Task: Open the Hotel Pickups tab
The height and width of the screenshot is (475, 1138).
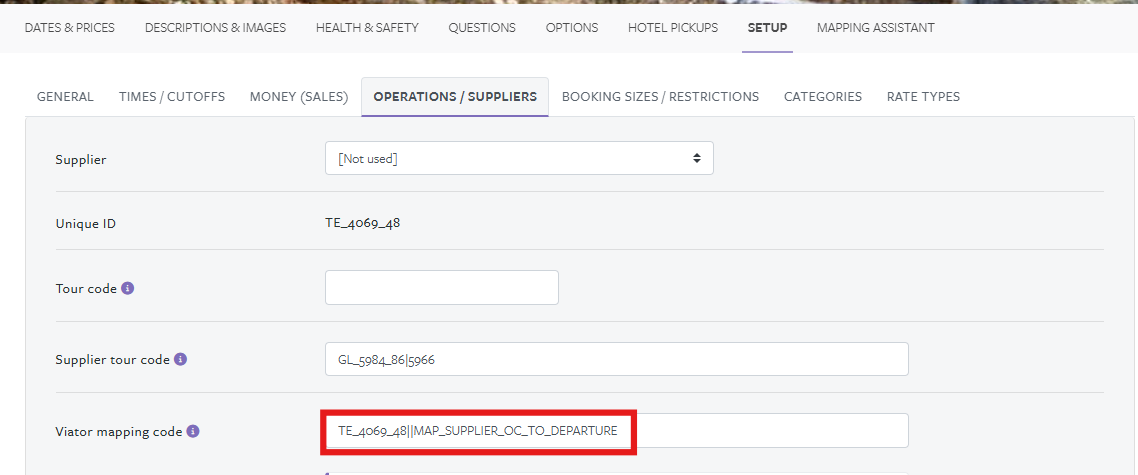Action: (673, 28)
